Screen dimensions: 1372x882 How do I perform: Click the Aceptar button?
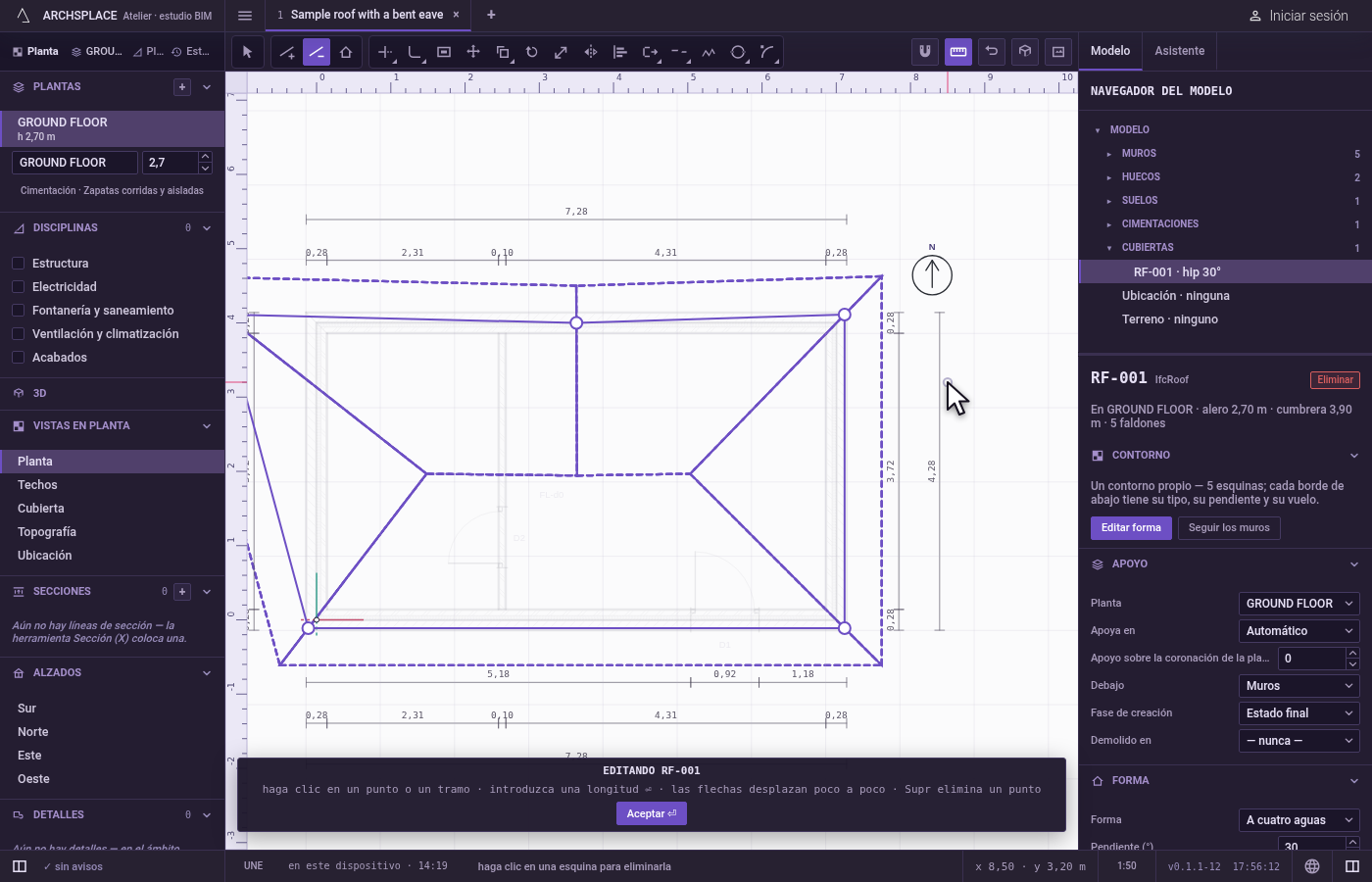[652, 813]
